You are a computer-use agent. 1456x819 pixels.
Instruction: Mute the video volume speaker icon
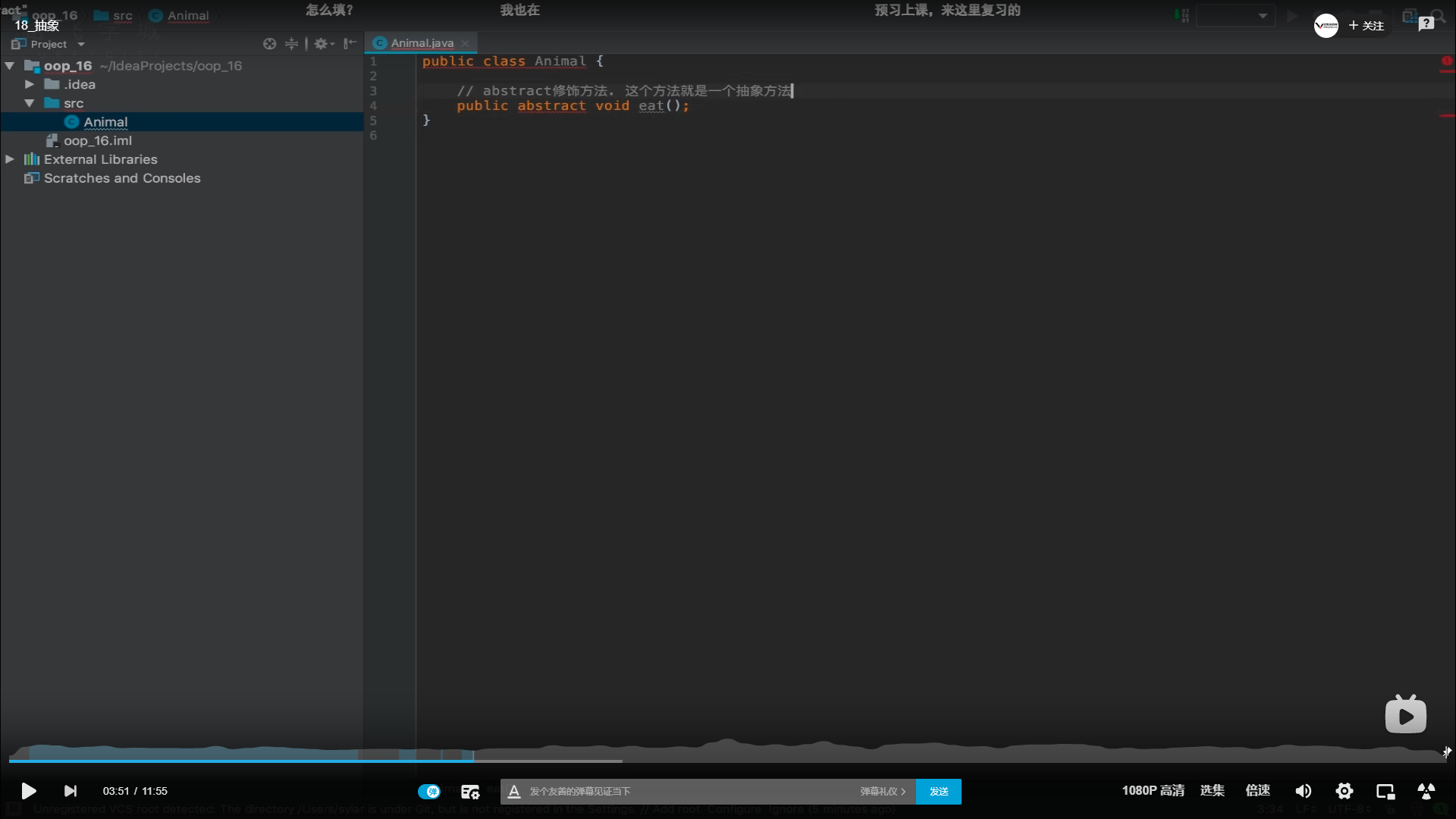1303,791
